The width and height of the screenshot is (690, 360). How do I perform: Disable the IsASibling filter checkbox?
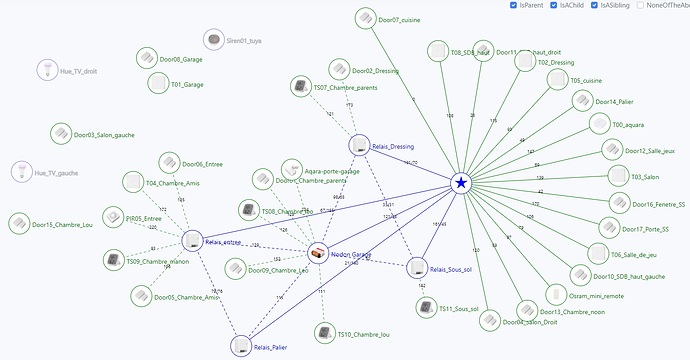coord(594,5)
